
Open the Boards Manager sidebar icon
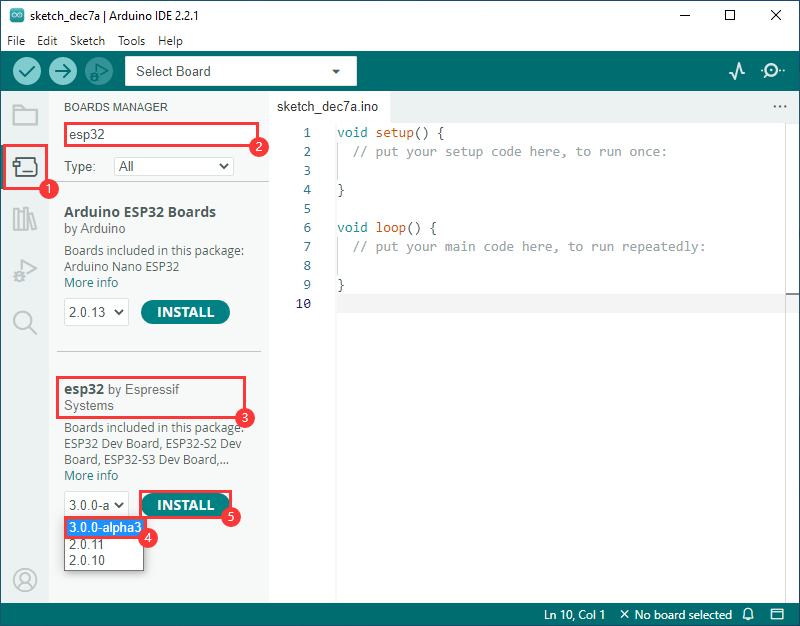click(25, 166)
